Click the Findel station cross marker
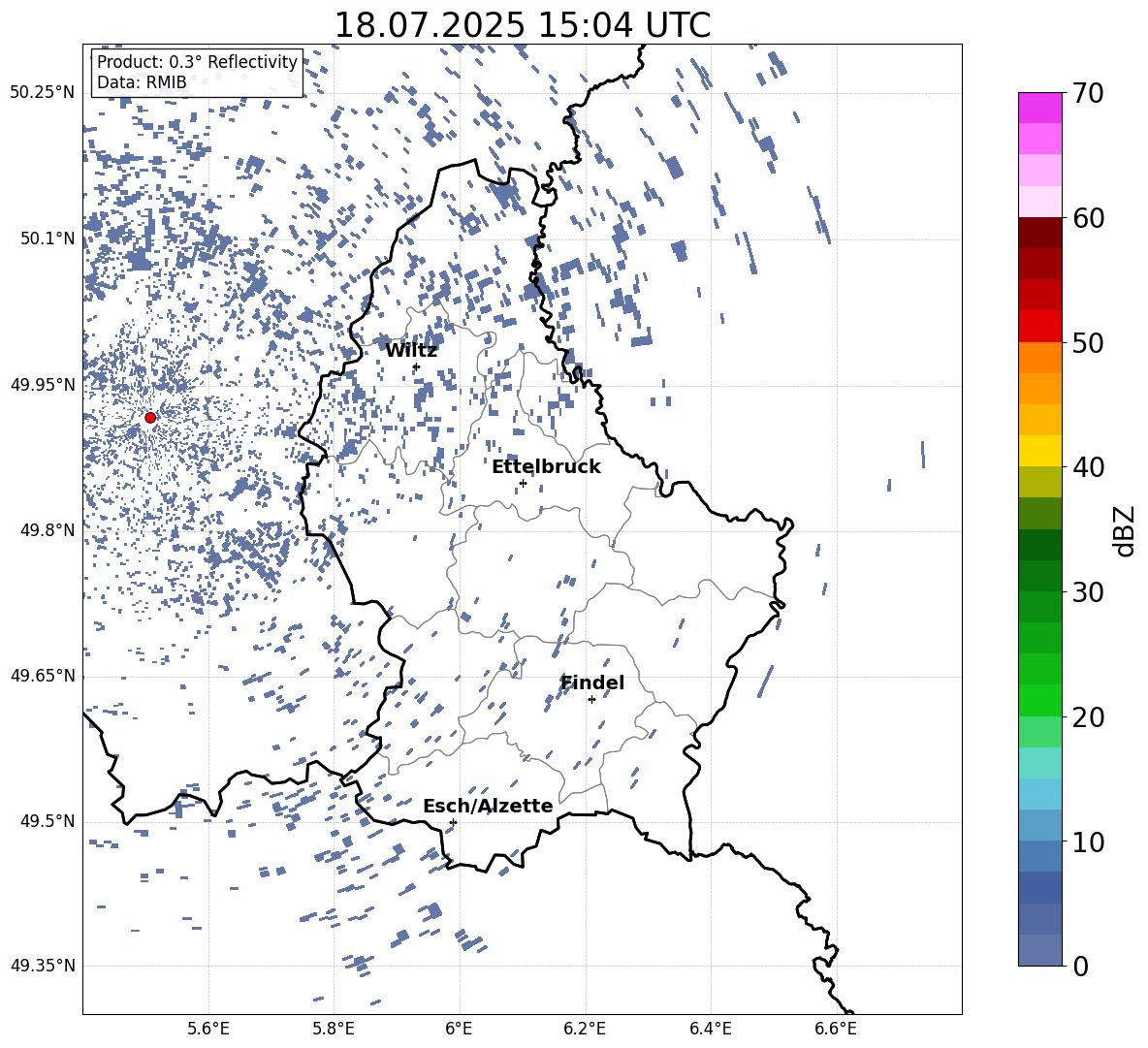Viewport: 1148px width, 1048px height. click(591, 700)
